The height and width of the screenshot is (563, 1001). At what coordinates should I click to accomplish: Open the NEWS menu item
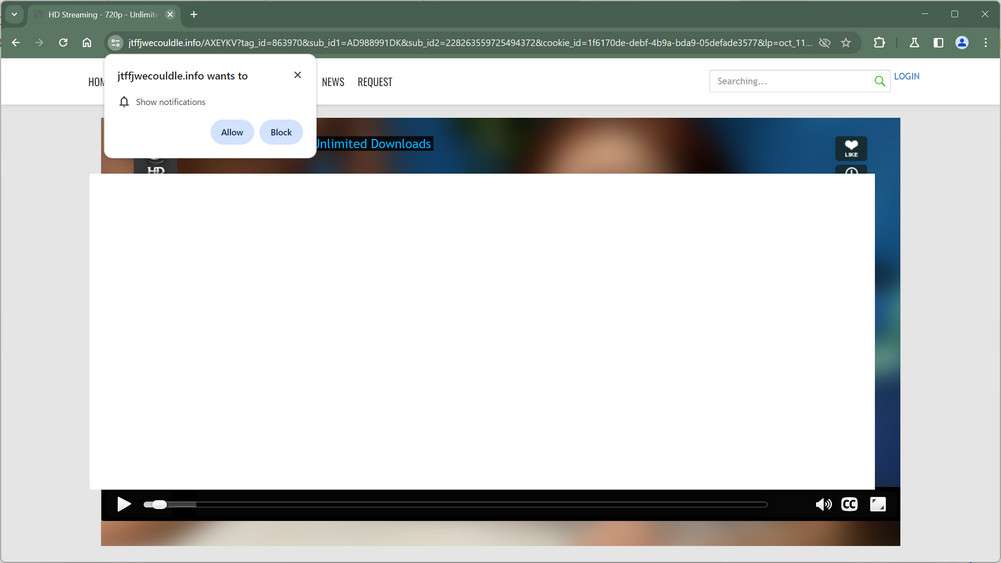pyautogui.click(x=333, y=82)
